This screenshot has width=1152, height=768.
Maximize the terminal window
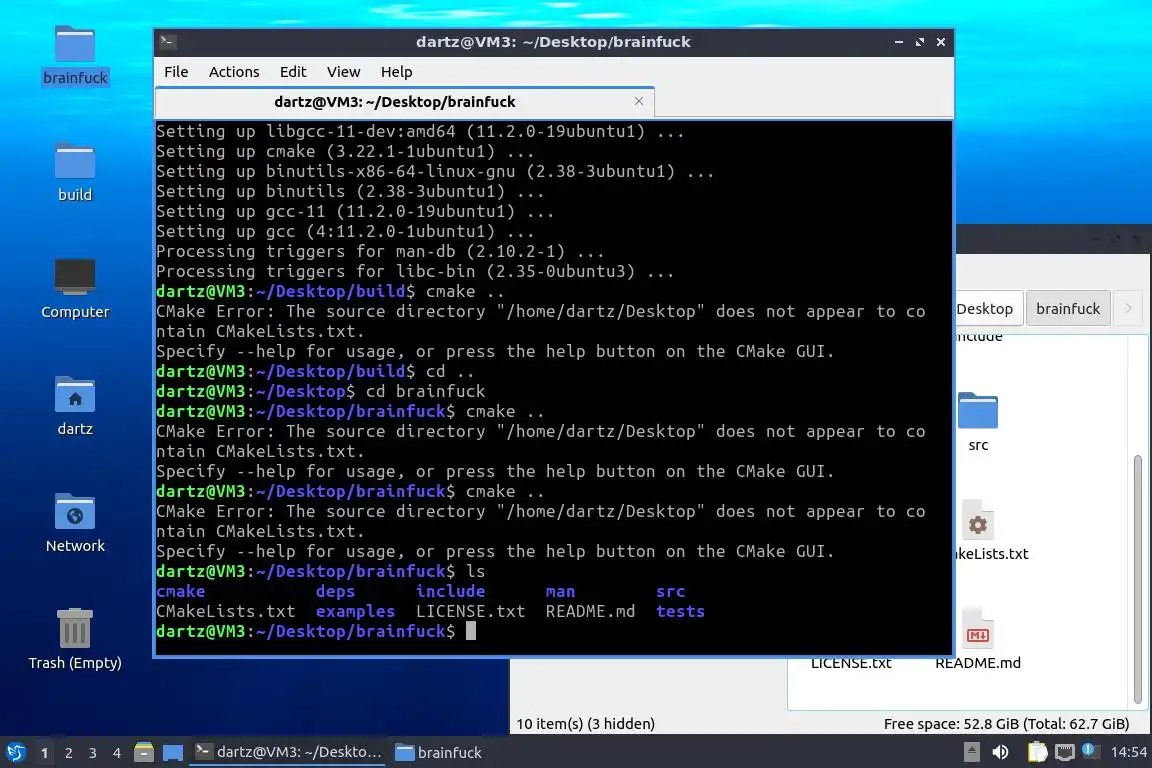pos(920,42)
